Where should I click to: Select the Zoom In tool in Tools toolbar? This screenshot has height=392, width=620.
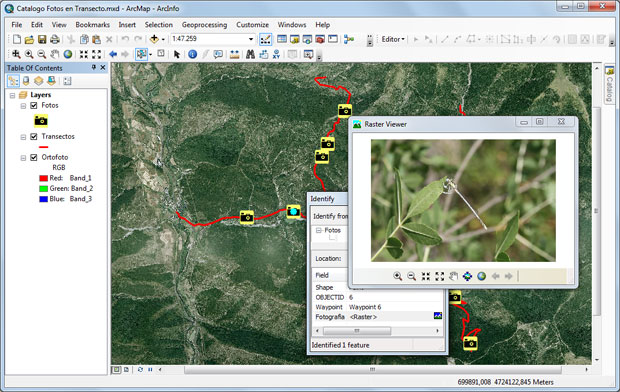click(29, 54)
